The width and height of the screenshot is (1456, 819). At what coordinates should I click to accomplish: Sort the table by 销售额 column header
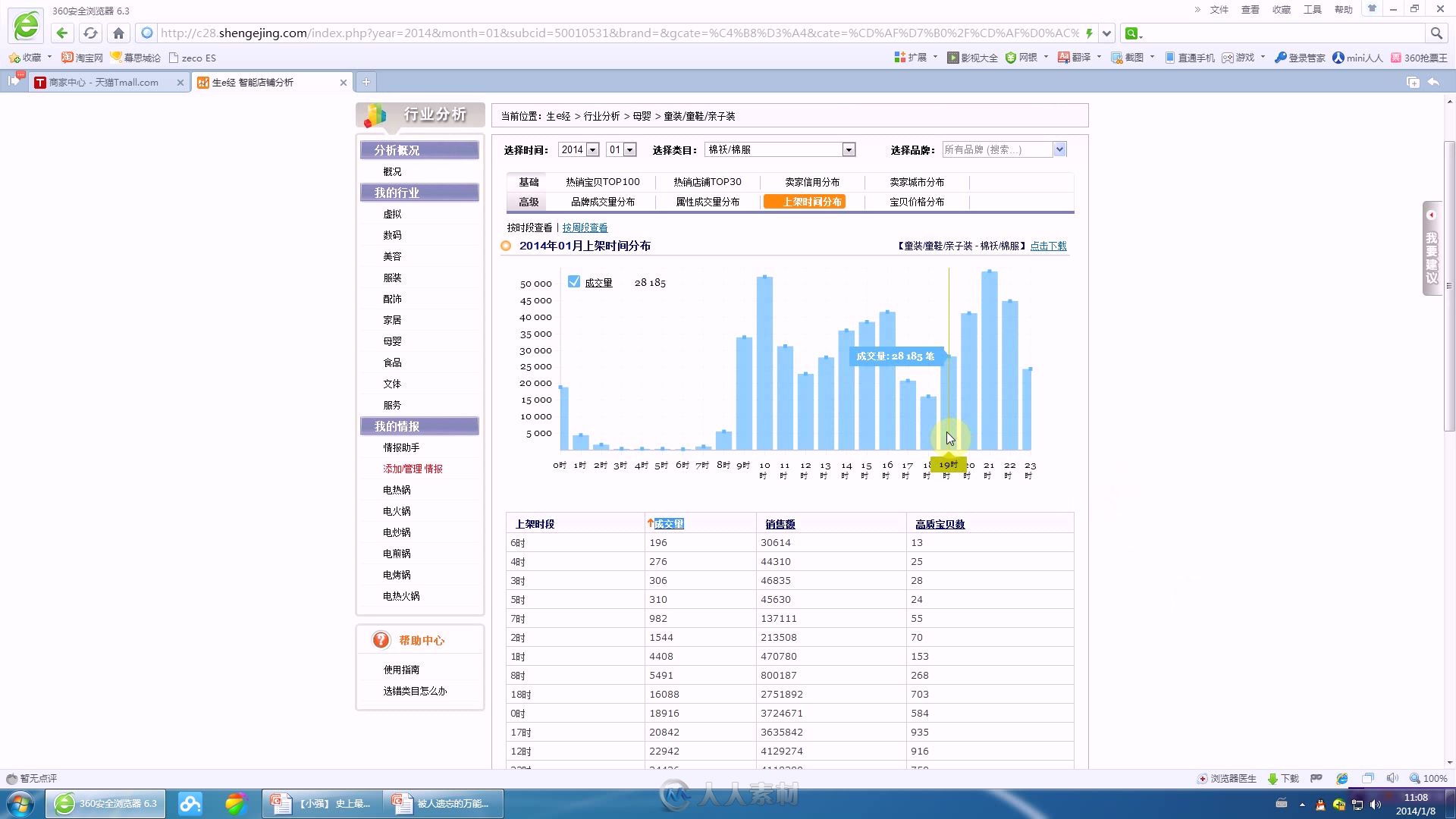(780, 524)
